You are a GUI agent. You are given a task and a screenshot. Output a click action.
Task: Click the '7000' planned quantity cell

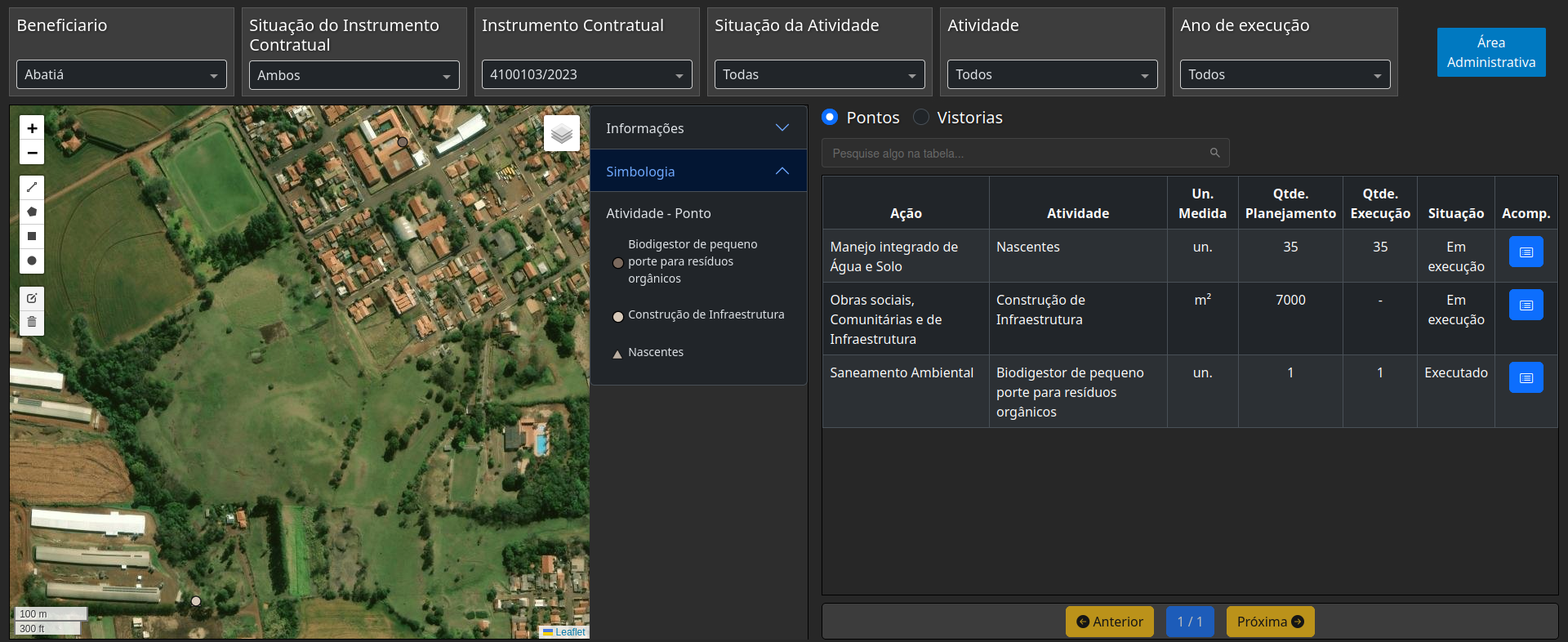click(x=1290, y=319)
